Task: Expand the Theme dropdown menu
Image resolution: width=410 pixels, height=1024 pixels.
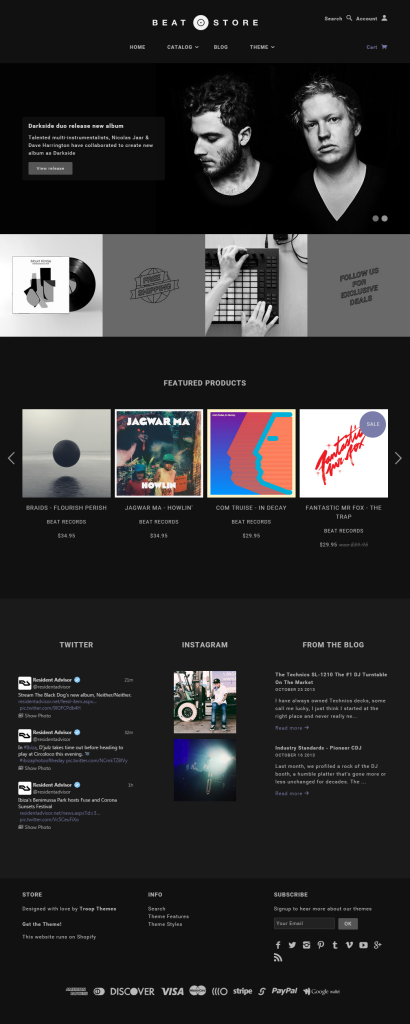Action: [x=262, y=47]
